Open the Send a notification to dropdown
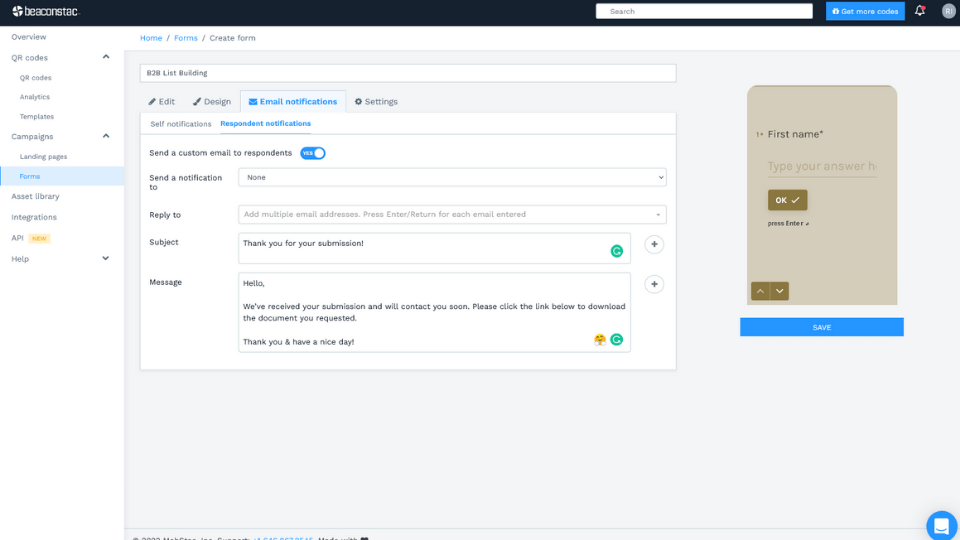The width and height of the screenshot is (960, 540). pos(452,178)
